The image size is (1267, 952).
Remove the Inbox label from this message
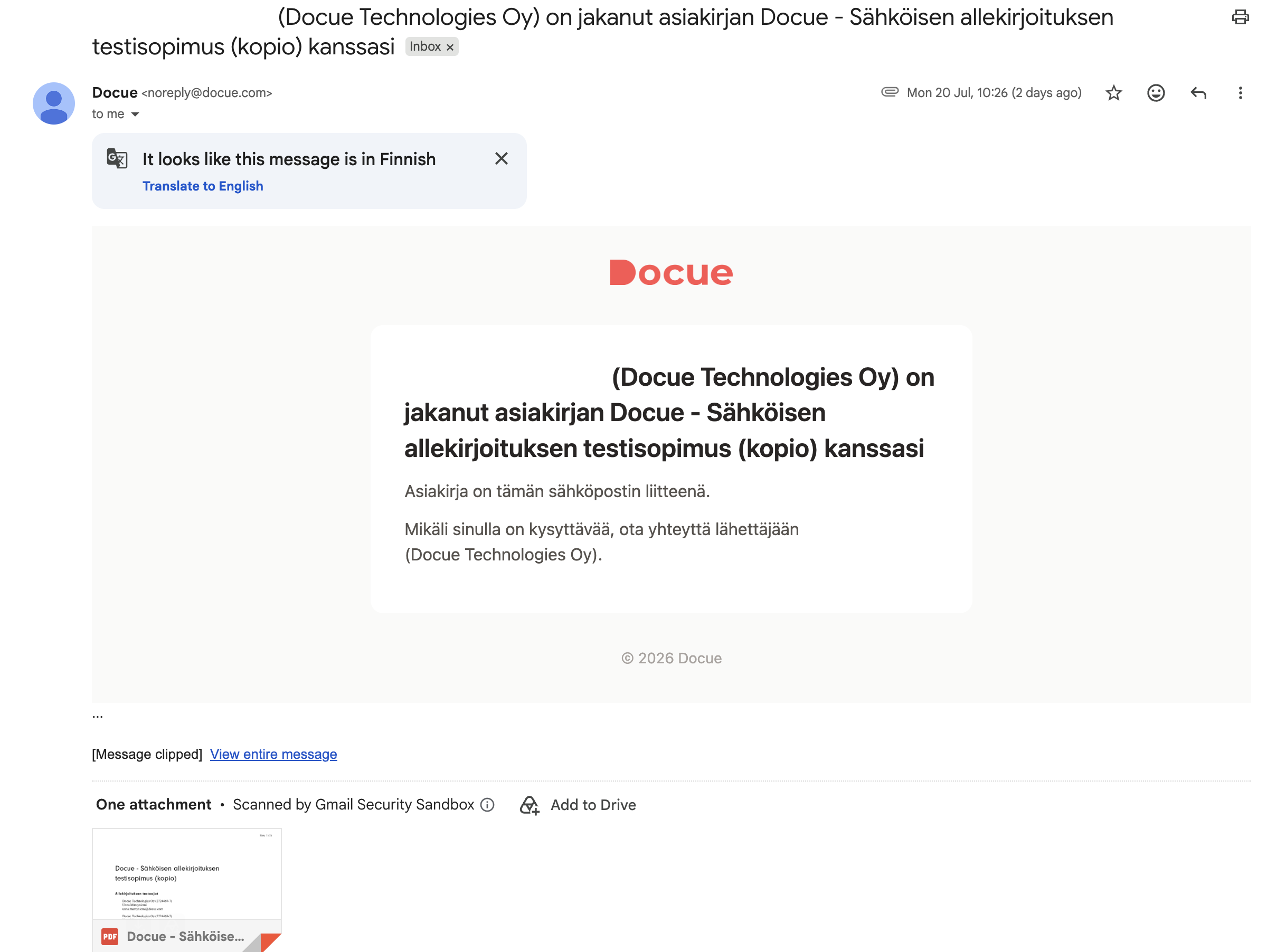point(450,47)
